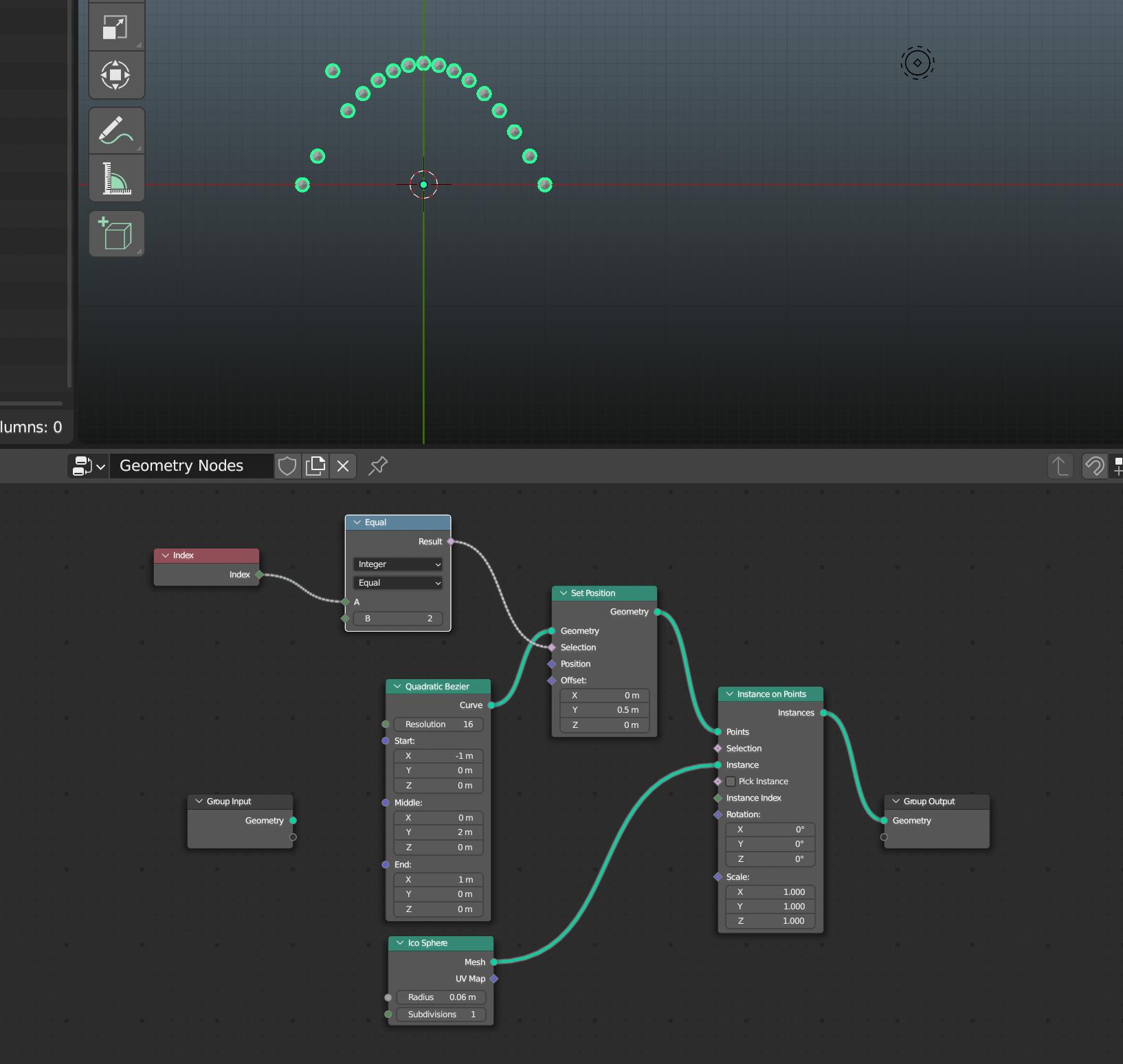Enable the Pick Instance checkbox

(731, 782)
